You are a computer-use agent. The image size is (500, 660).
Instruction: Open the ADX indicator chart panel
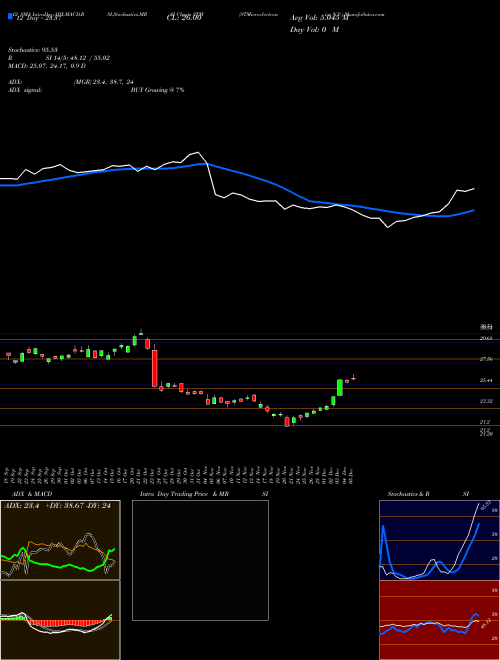60,540
